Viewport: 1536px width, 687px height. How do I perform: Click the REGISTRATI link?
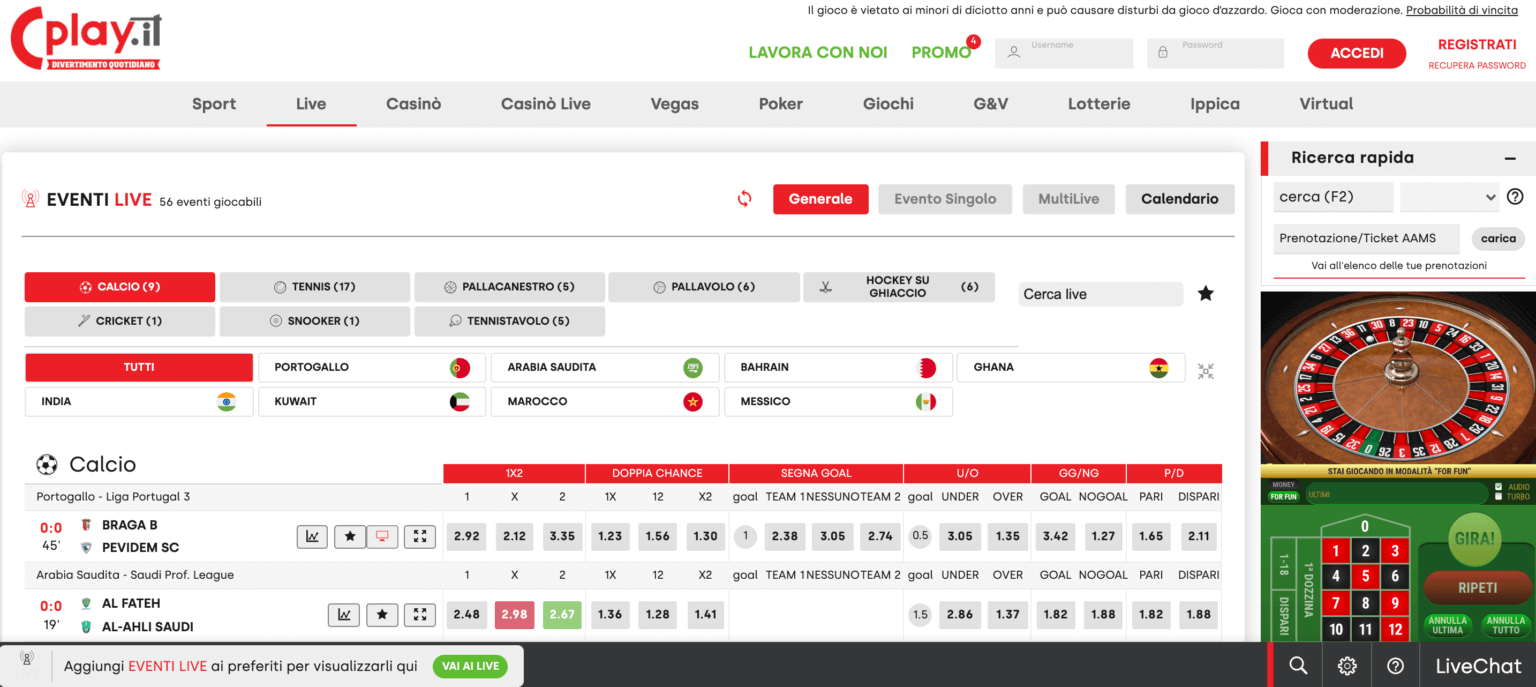point(1477,45)
